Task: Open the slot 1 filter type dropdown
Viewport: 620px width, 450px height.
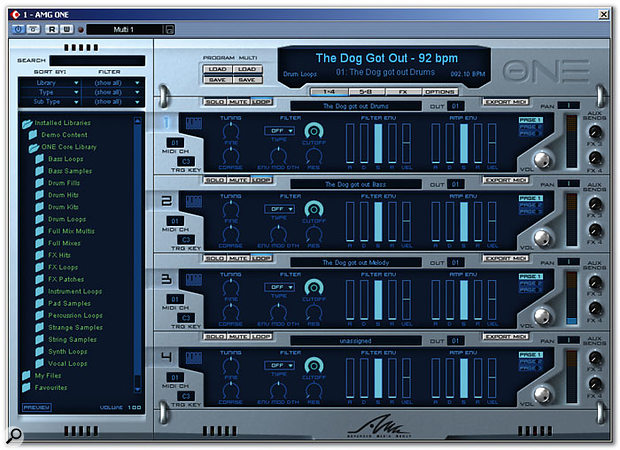Action: click(x=279, y=130)
